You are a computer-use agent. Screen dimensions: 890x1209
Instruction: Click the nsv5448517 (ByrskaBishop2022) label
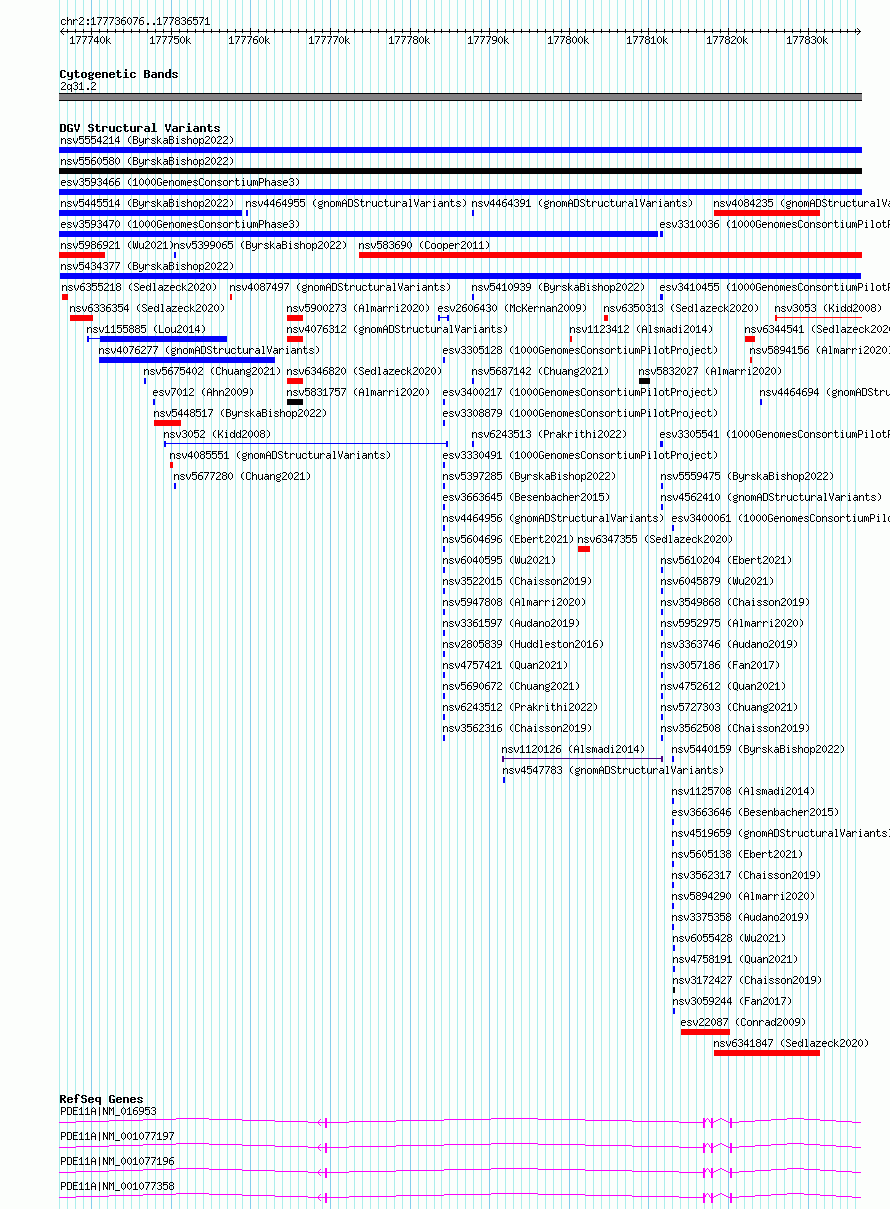pyautogui.click(x=240, y=413)
